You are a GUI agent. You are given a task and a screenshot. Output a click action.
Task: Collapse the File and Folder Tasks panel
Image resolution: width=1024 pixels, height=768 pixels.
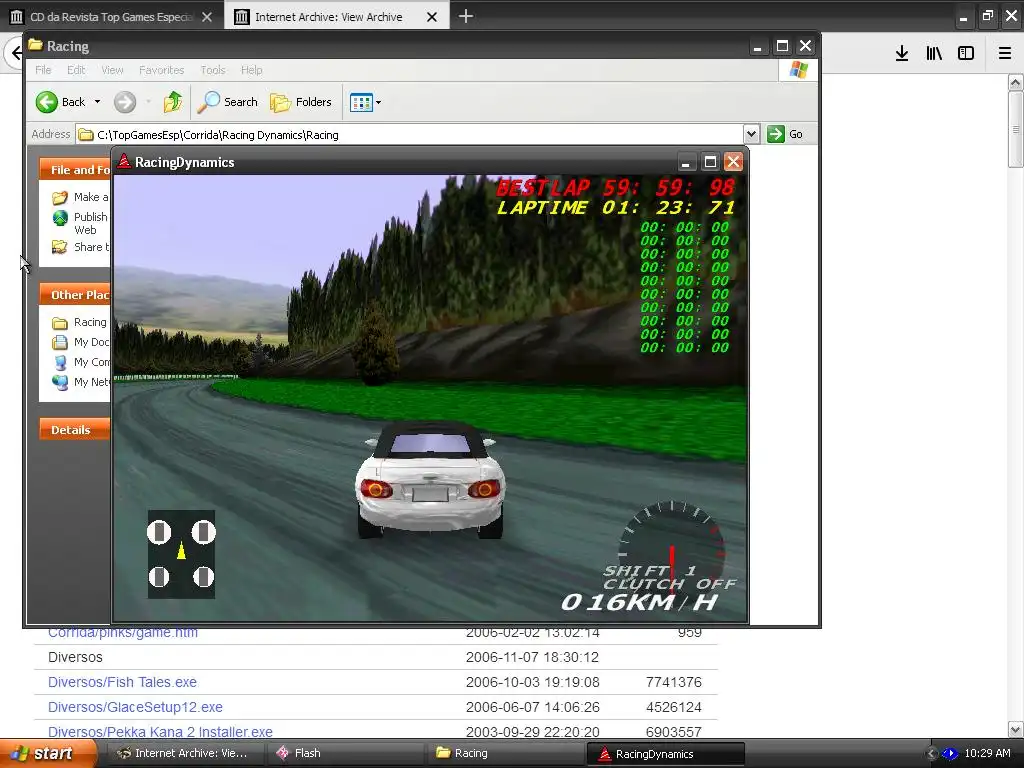[74, 170]
